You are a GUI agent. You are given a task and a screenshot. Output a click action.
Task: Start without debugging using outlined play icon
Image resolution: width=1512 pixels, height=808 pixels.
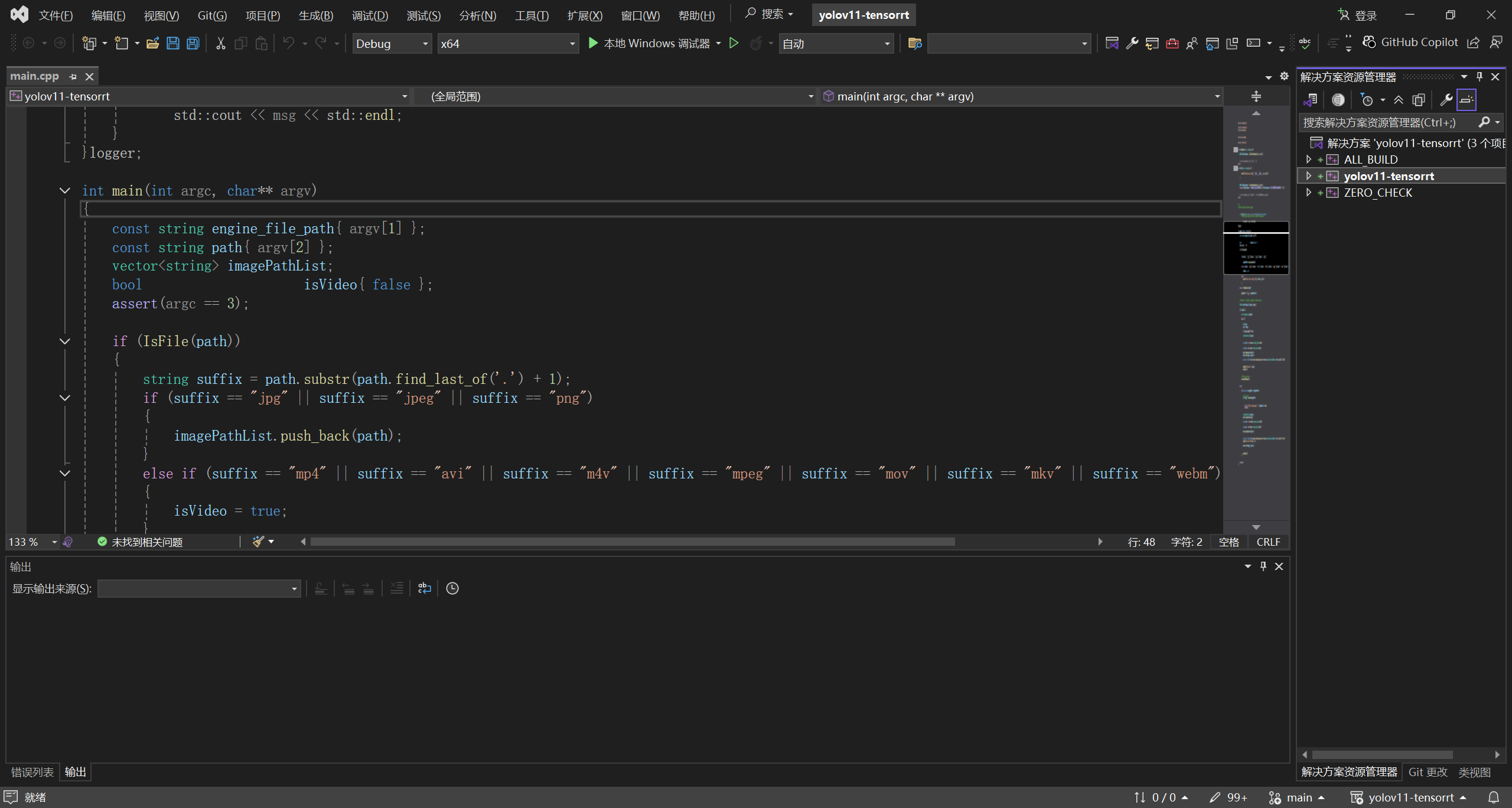pyautogui.click(x=734, y=43)
